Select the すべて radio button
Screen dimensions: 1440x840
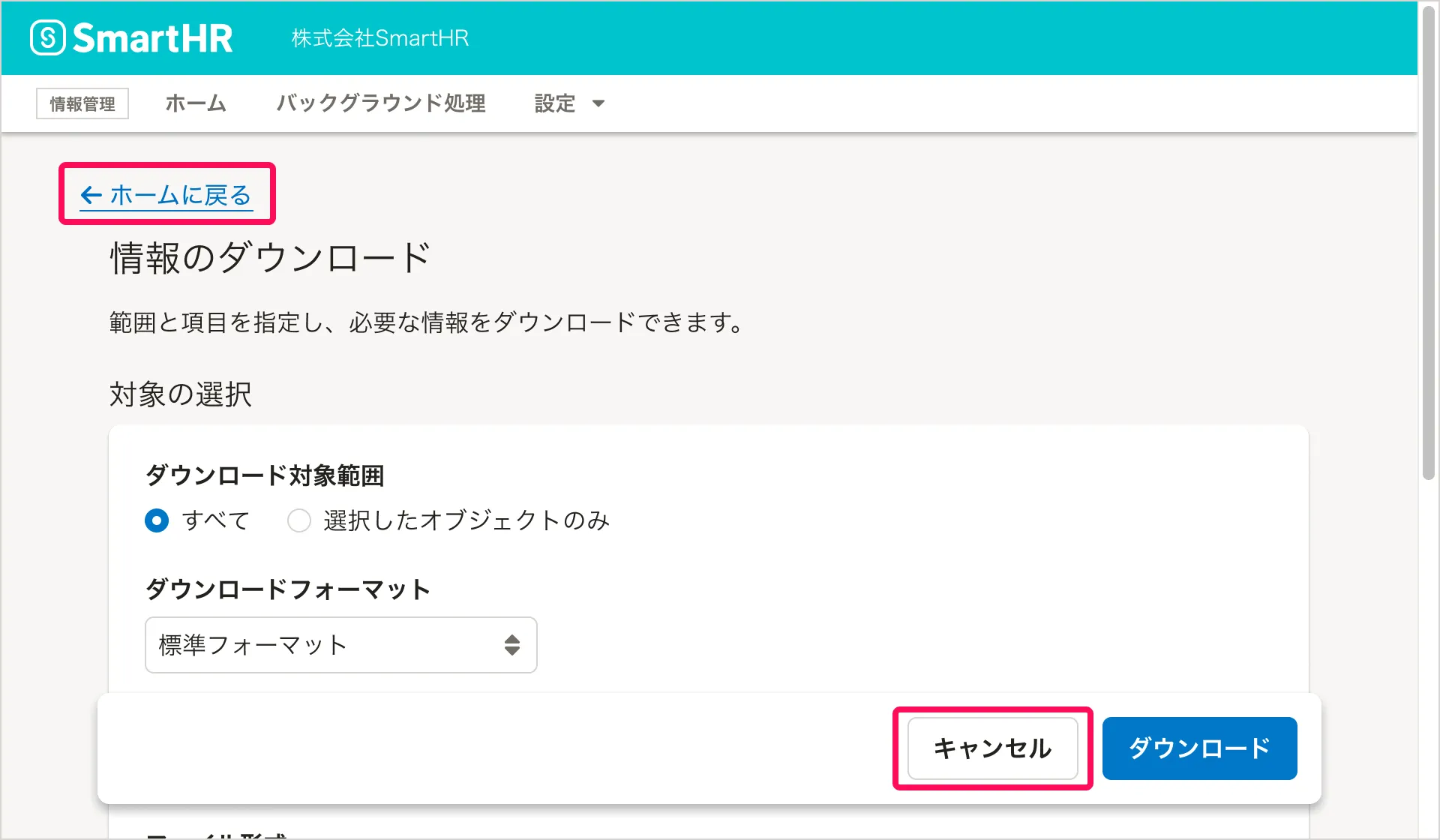click(x=157, y=520)
